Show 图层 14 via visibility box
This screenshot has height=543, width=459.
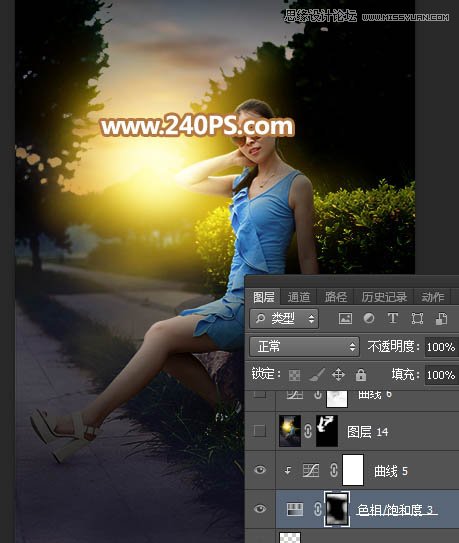259,431
